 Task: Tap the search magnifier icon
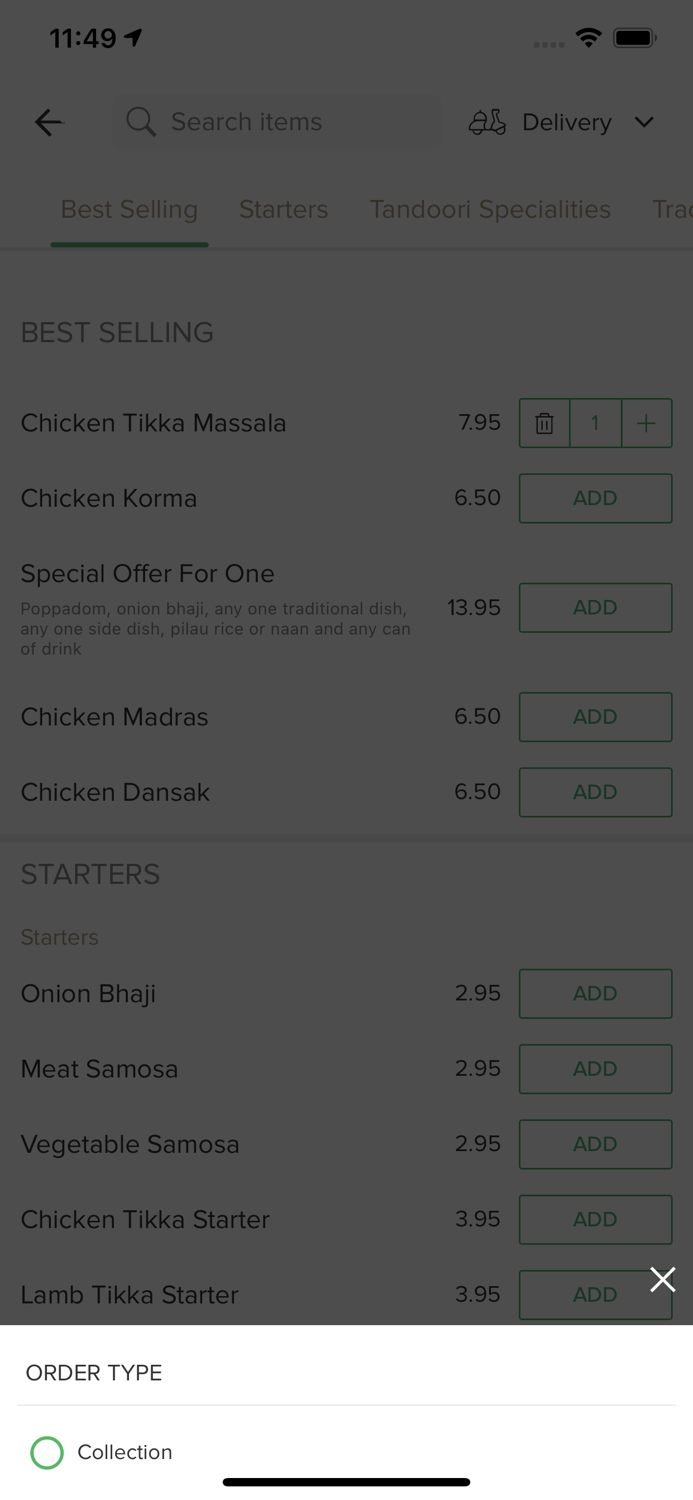(x=140, y=122)
